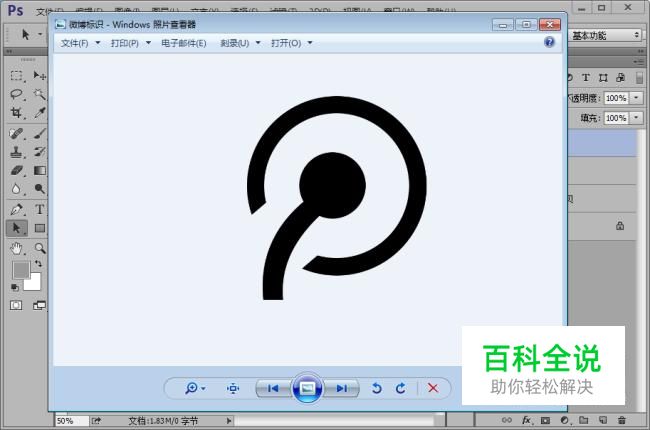
Task: Open the Photoshop panel options menu
Action: tap(639, 62)
